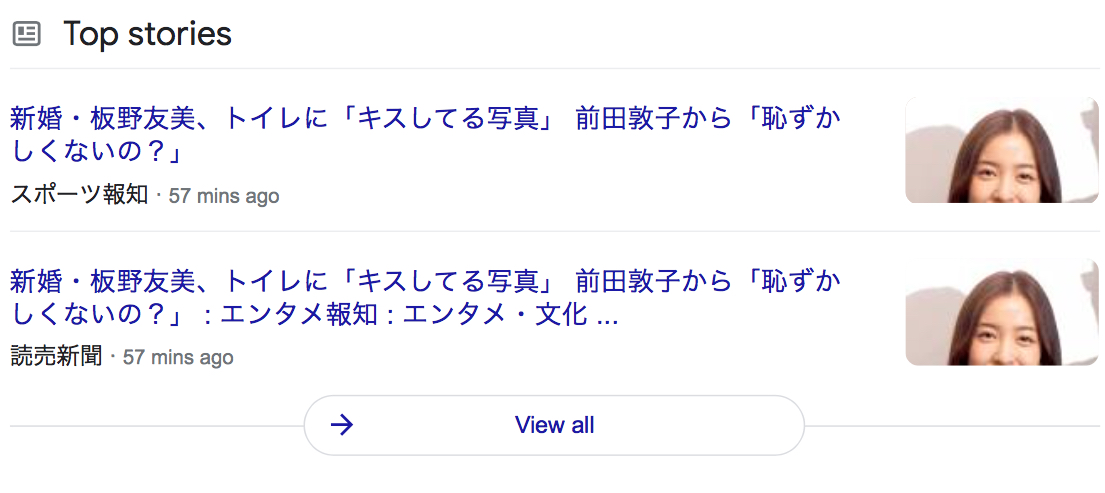Click the newspaper icon beside Top stories
Screen dimensions: 1105x493
point(27,33)
